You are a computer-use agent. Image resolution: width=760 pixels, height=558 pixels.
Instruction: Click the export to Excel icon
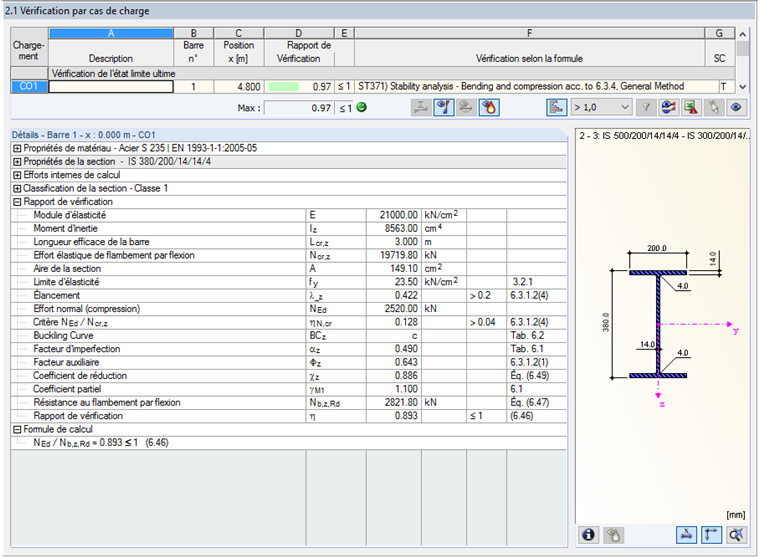coord(691,107)
